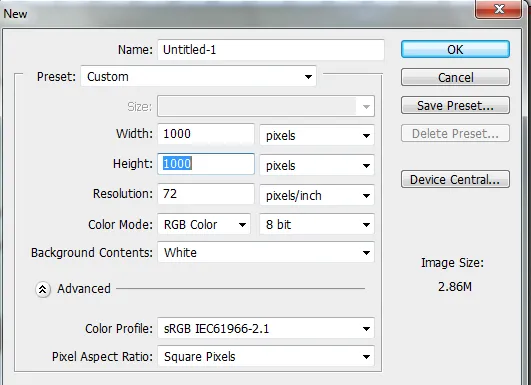Image resolution: width=531 pixels, height=385 pixels.
Task: Open the Resolution pixels/inch dropdown
Action: [x=317, y=195]
